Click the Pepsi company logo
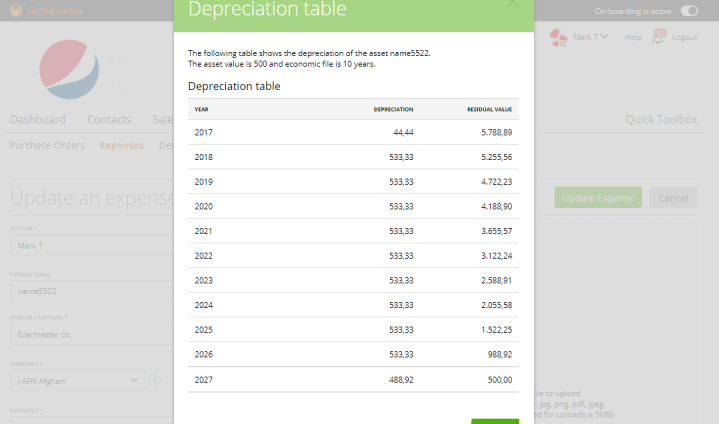 (69, 69)
